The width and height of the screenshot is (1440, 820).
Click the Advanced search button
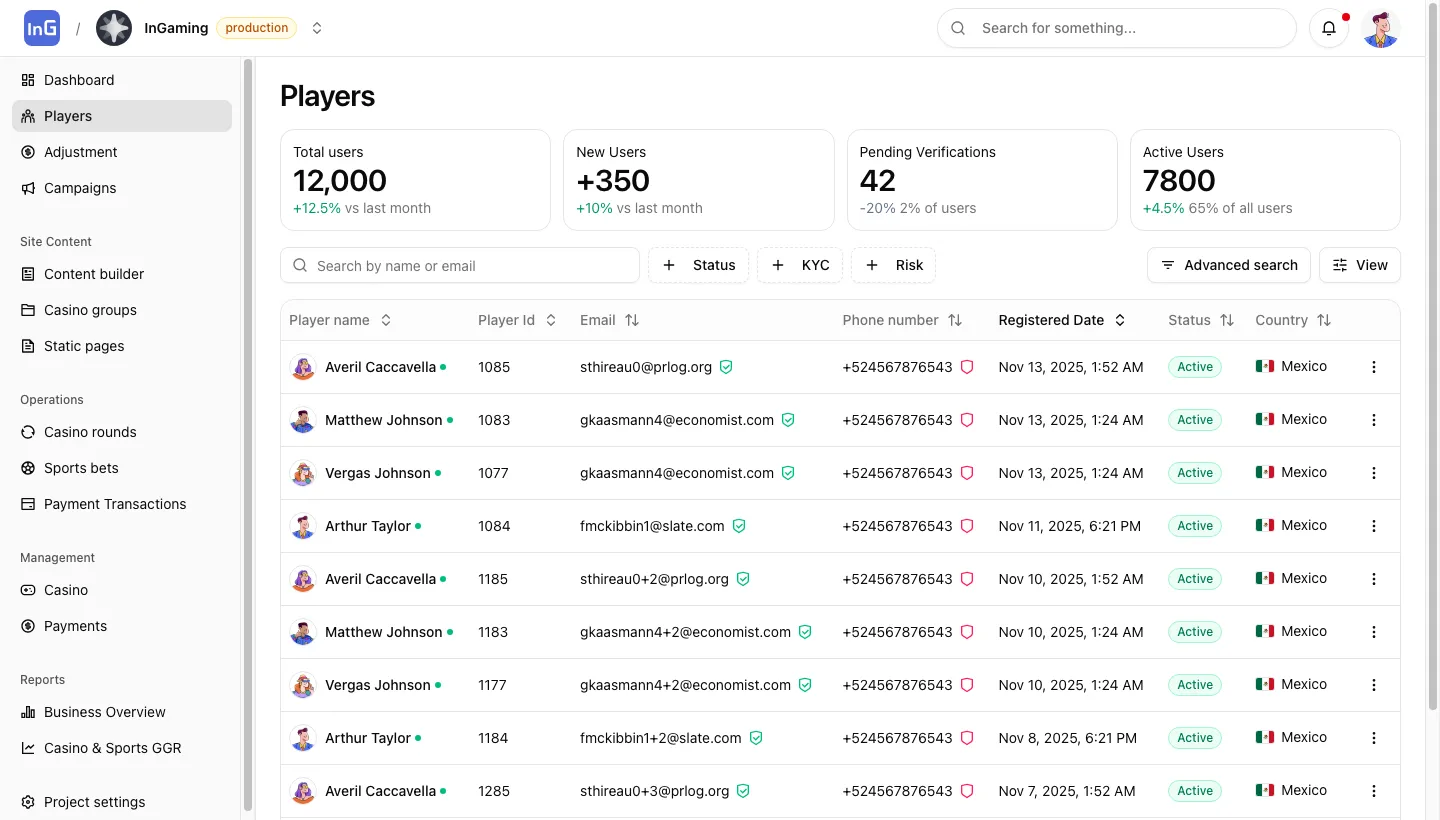1228,265
